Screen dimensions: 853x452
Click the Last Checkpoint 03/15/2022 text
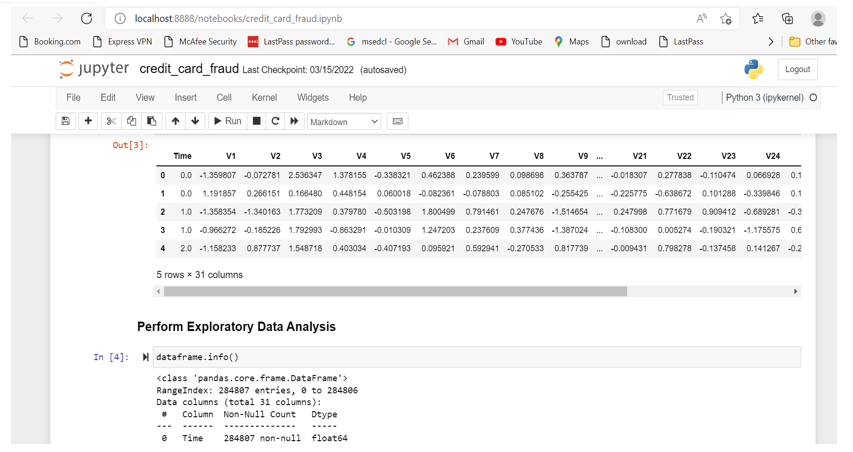[x=298, y=70]
